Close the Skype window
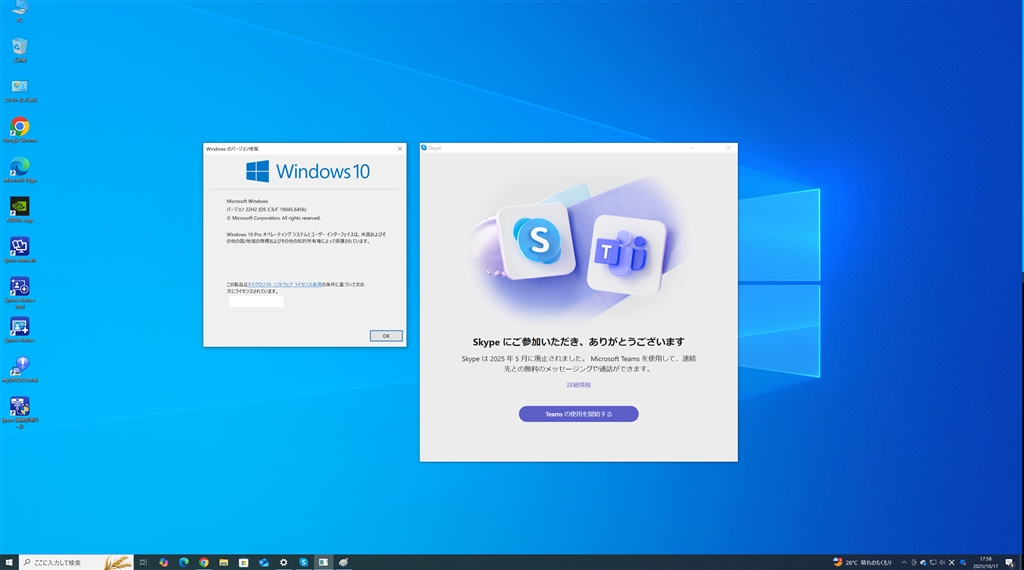 [729, 148]
